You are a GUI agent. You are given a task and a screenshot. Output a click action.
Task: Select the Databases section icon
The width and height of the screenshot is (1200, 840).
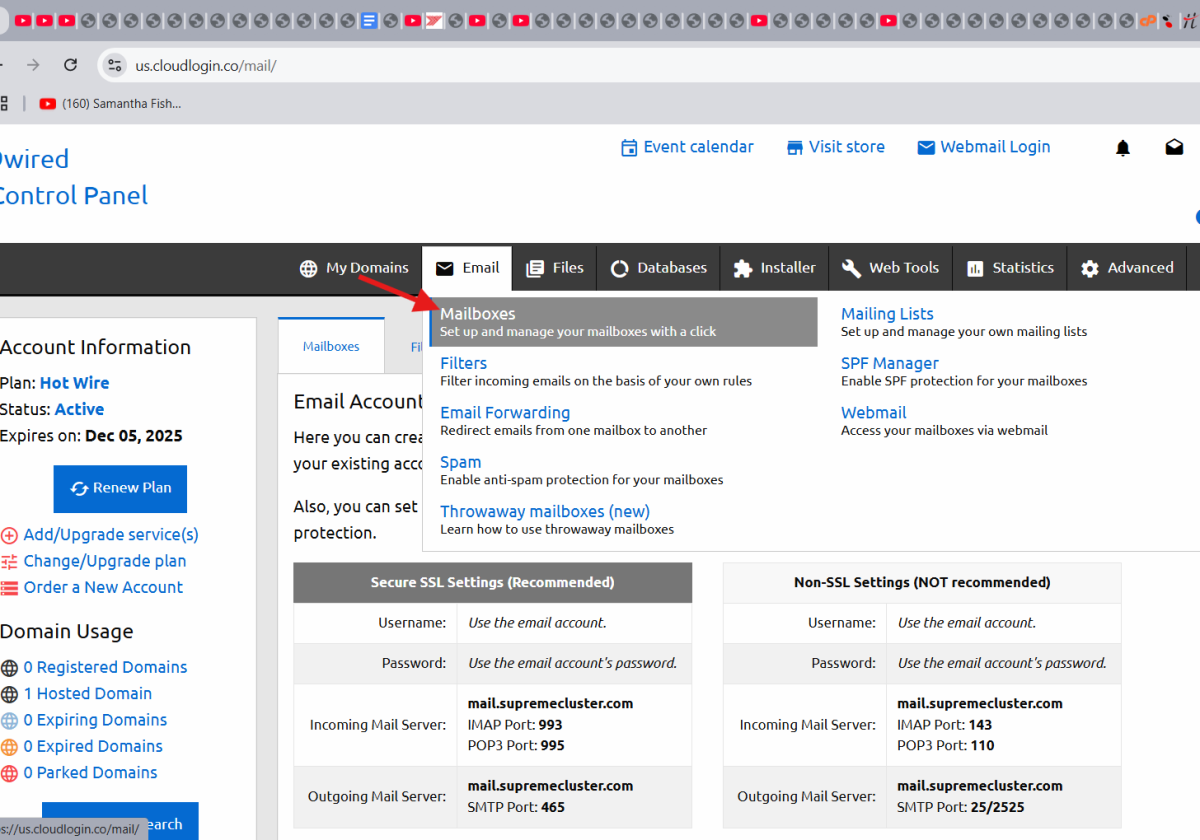click(618, 267)
